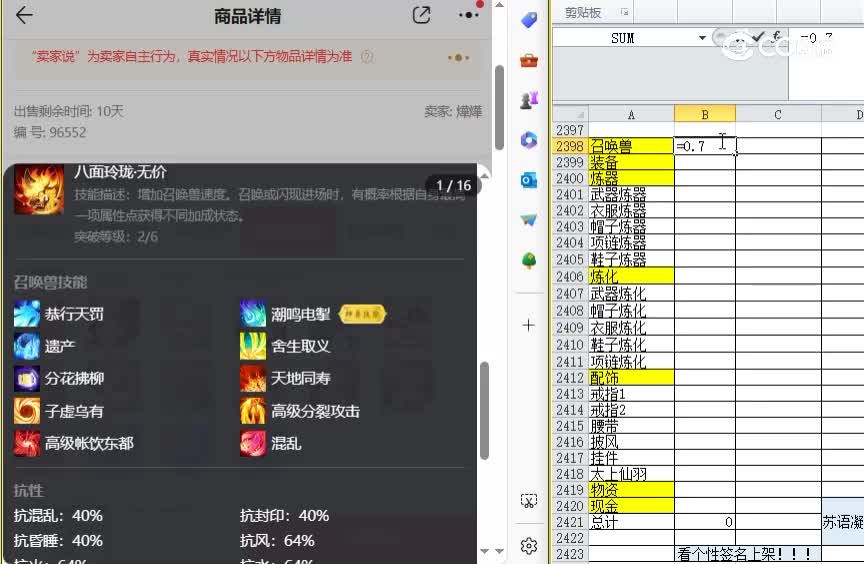Go back with the arrow icon
This screenshot has width=864, height=564.
24,15
